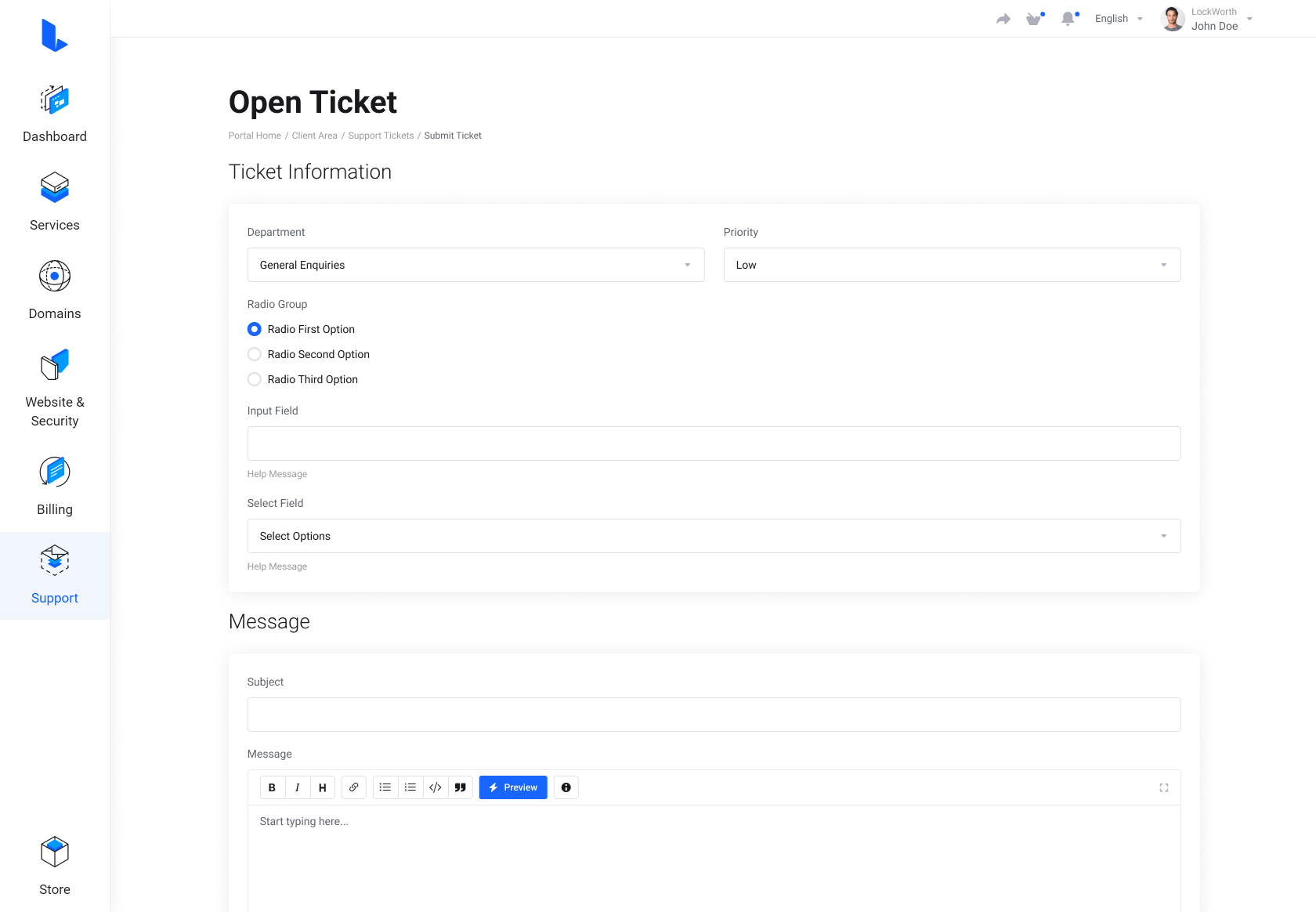Open markdown info help icon

[x=566, y=787]
